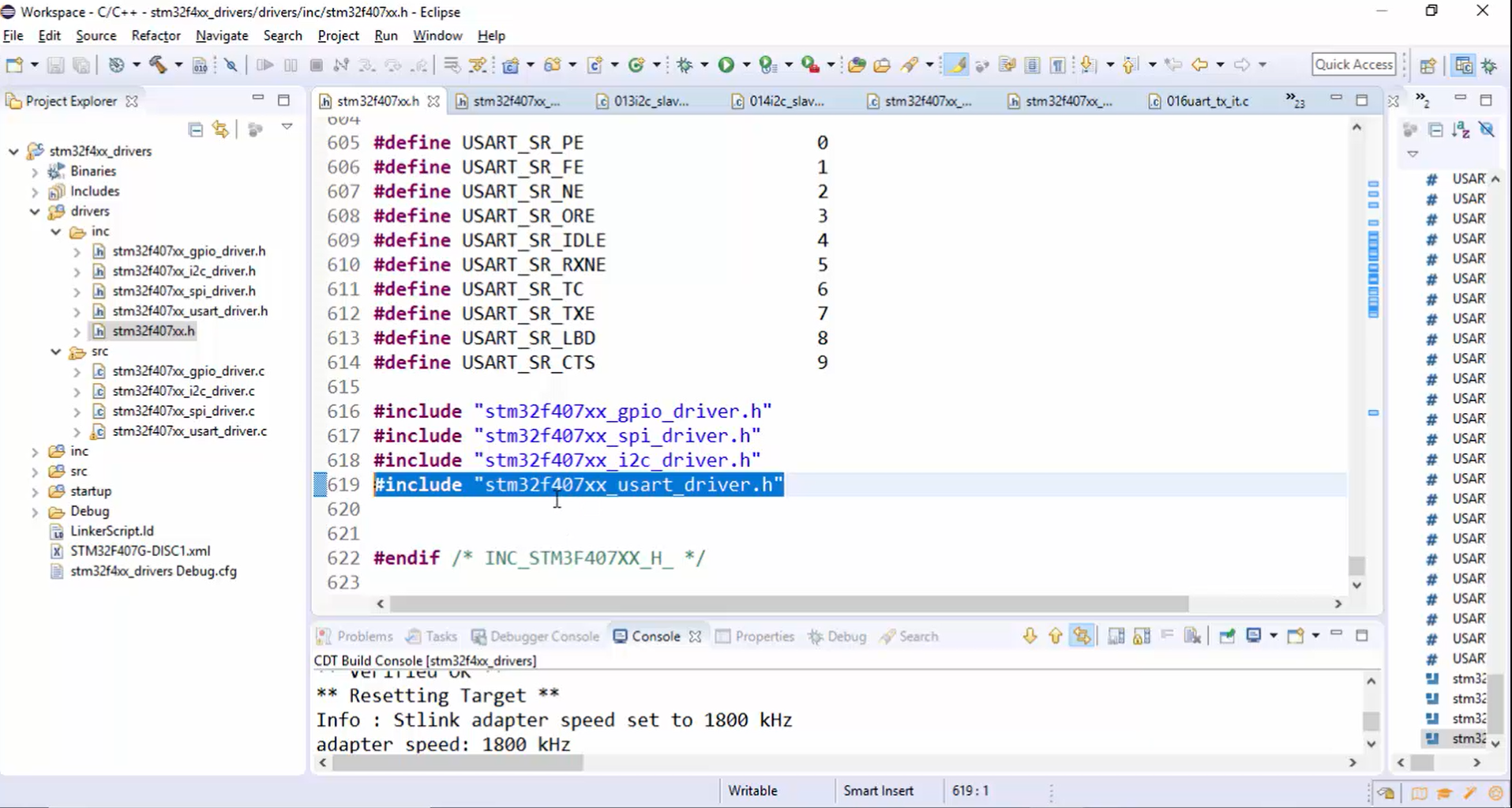Click the Save All icon
This screenshot has width=1512, height=808.
tap(81, 65)
